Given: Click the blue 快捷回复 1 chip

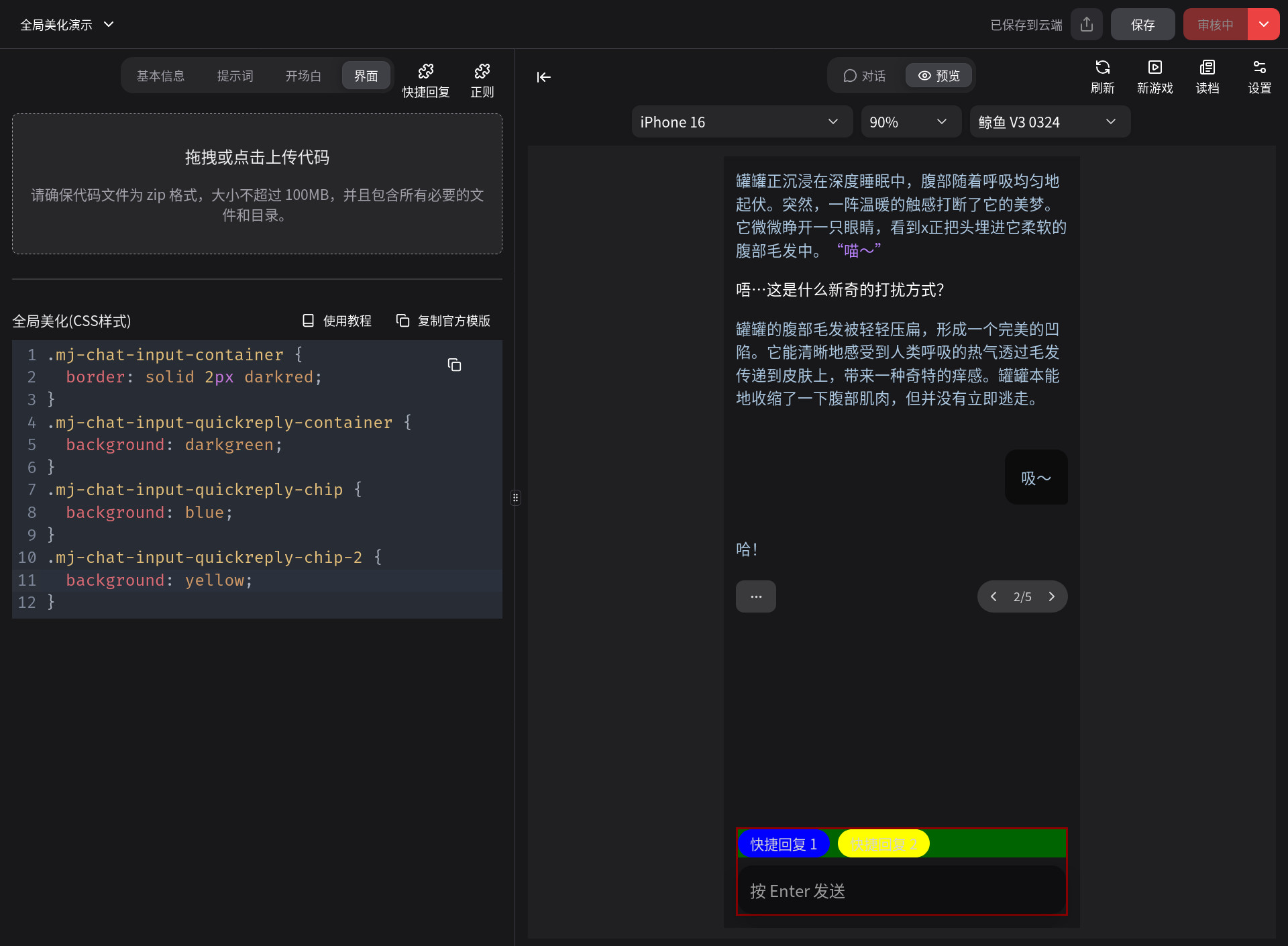Looking at the screenshot, I should (783, 844).
